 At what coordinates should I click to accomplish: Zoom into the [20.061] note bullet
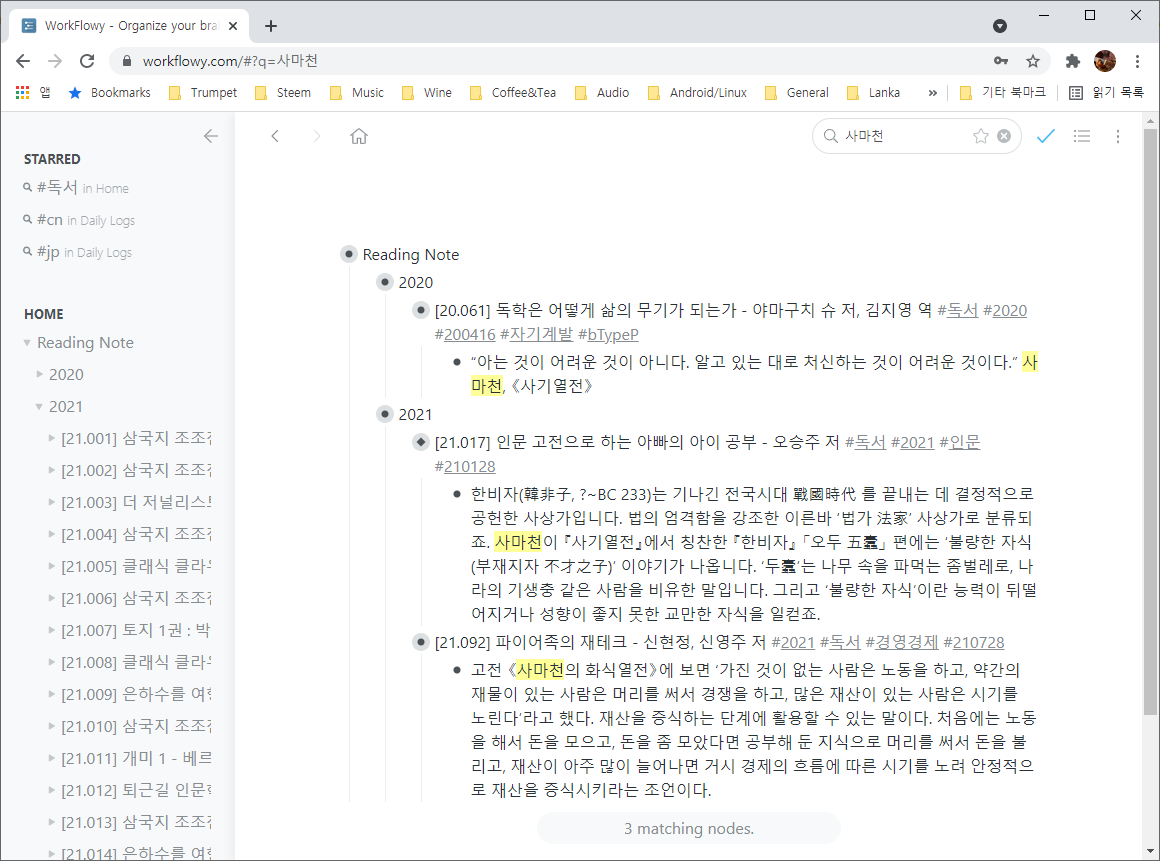421,310
